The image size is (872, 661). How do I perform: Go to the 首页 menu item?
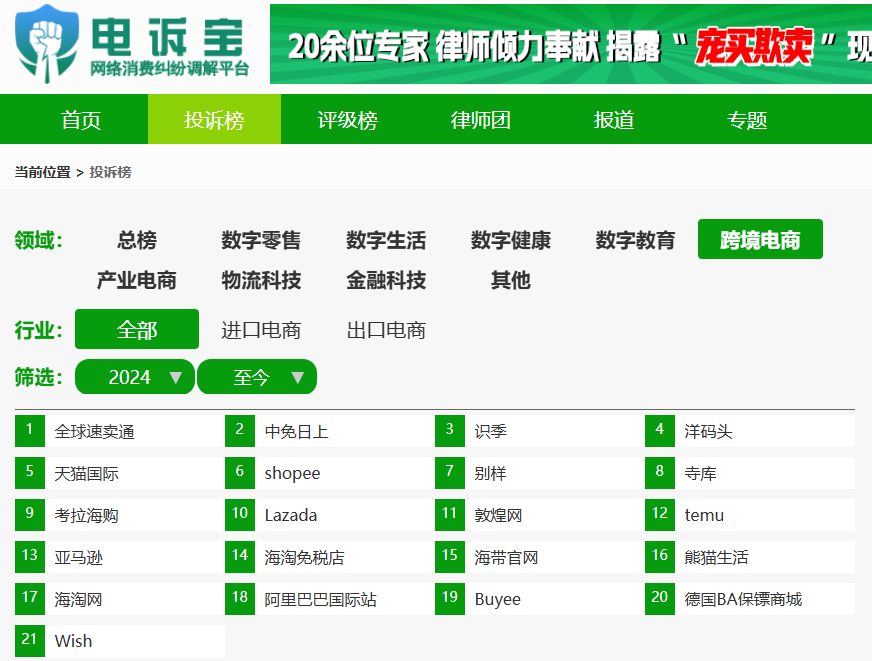[81, 120]
